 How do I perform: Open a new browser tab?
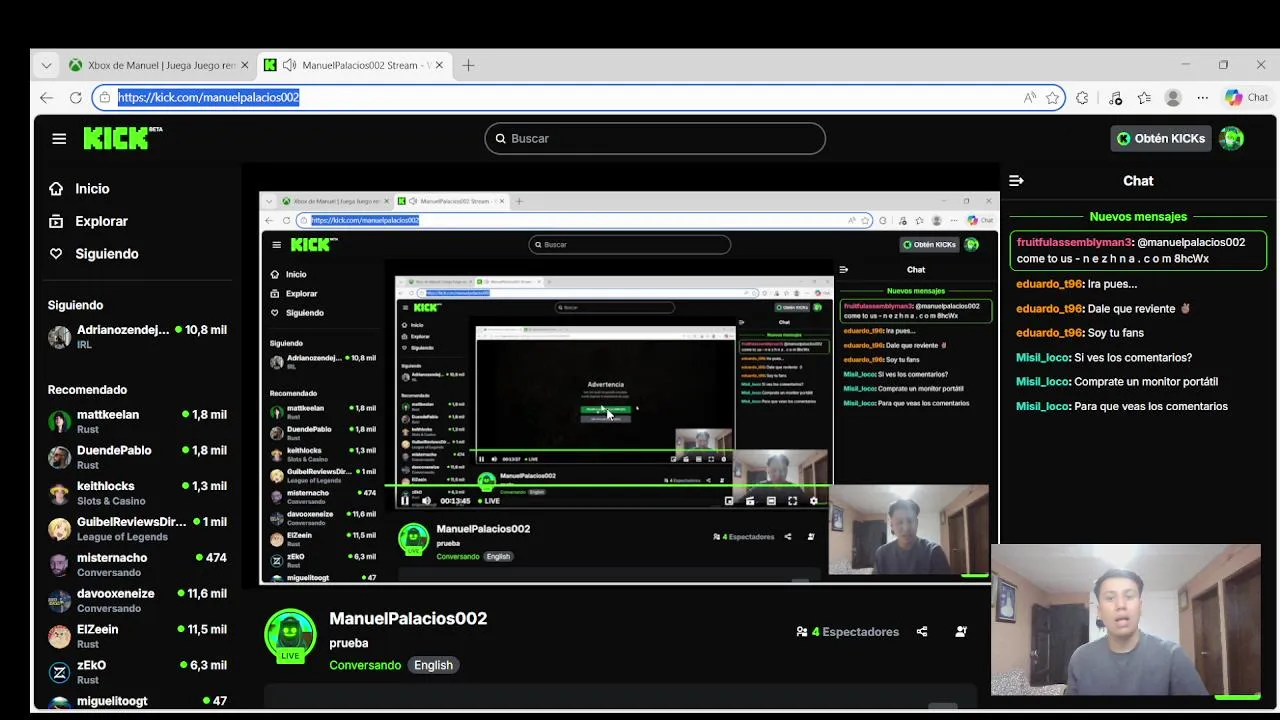(x=468, y=65)
